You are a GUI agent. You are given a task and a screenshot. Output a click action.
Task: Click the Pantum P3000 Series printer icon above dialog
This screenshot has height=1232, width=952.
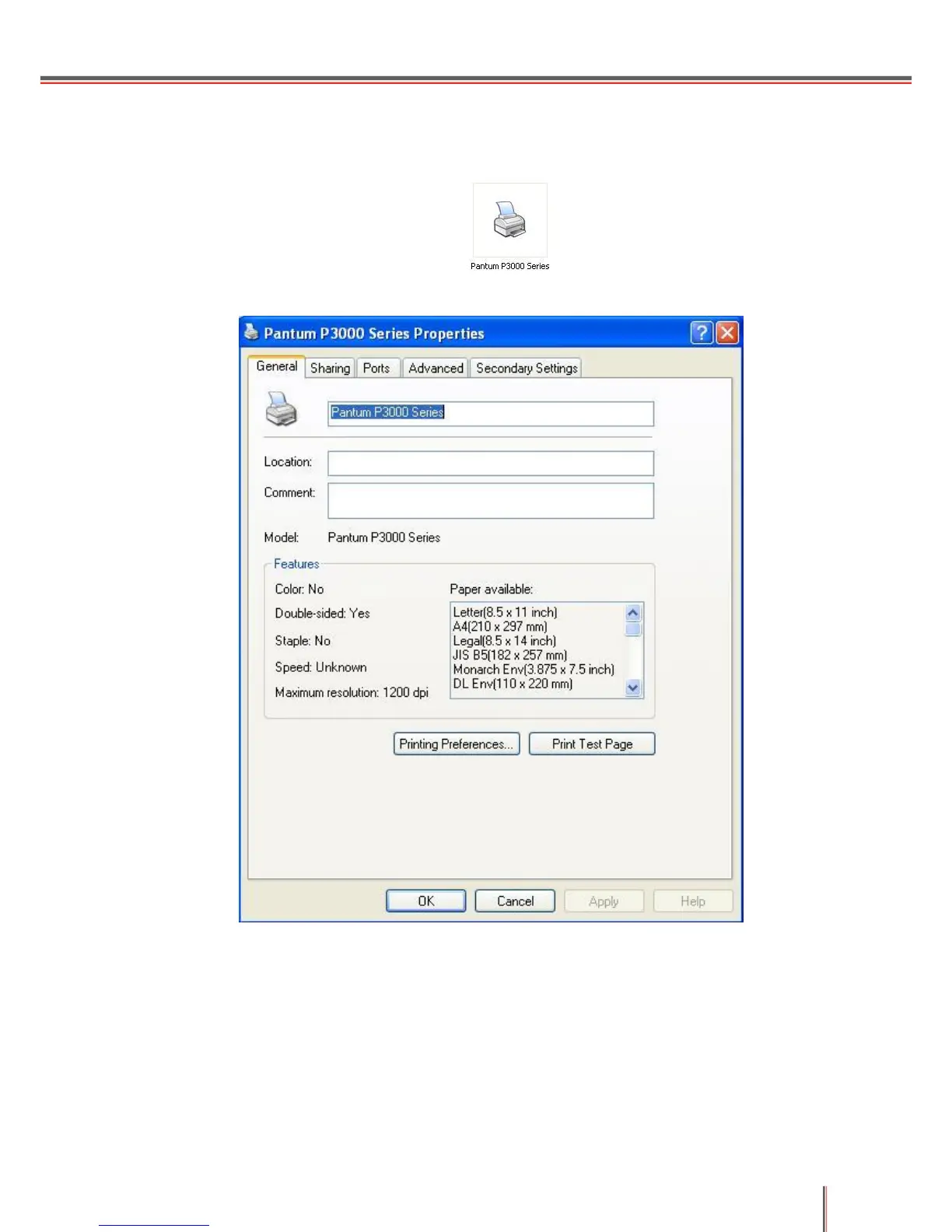click(509, 220)
